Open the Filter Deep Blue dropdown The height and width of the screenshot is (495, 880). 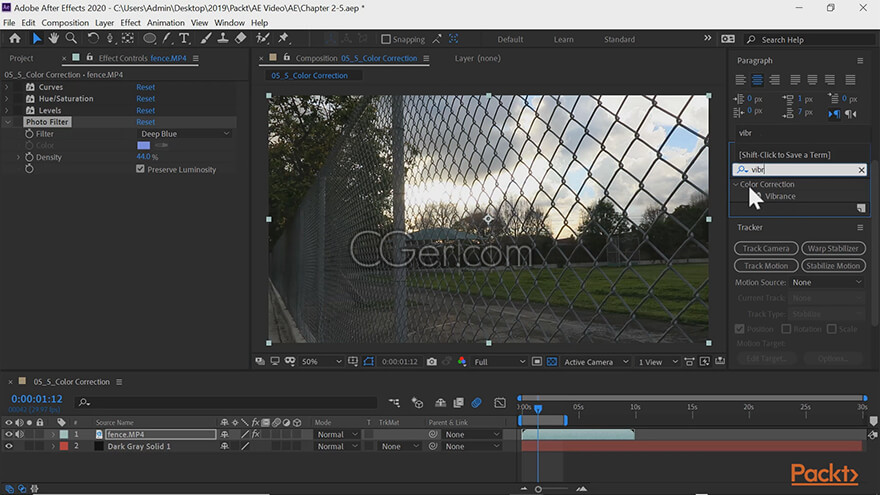[185, 134]
